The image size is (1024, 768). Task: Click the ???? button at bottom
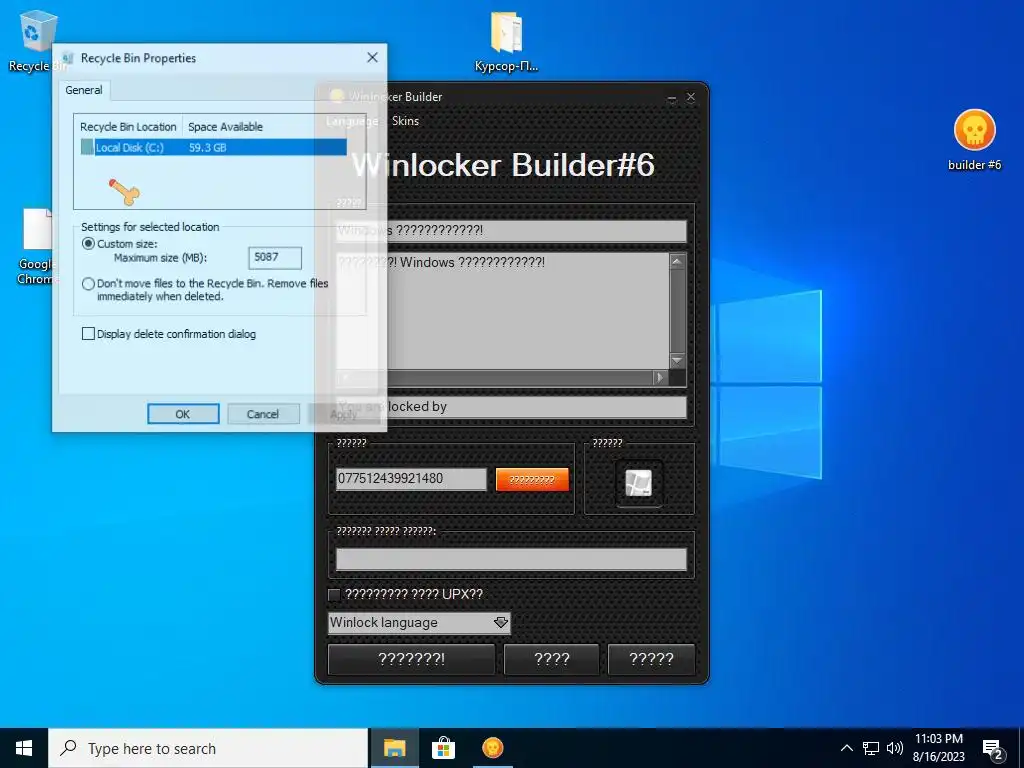click(552, 659)
